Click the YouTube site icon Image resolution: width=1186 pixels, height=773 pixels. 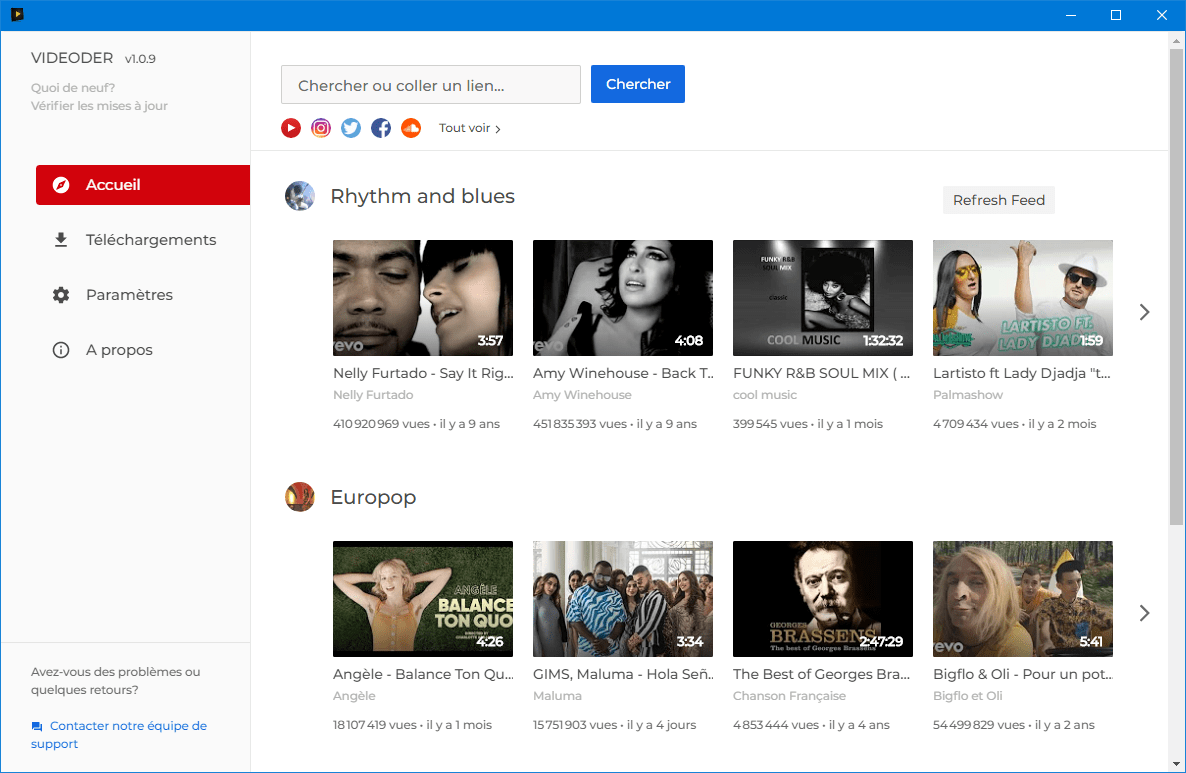click(x=290, y=128)
